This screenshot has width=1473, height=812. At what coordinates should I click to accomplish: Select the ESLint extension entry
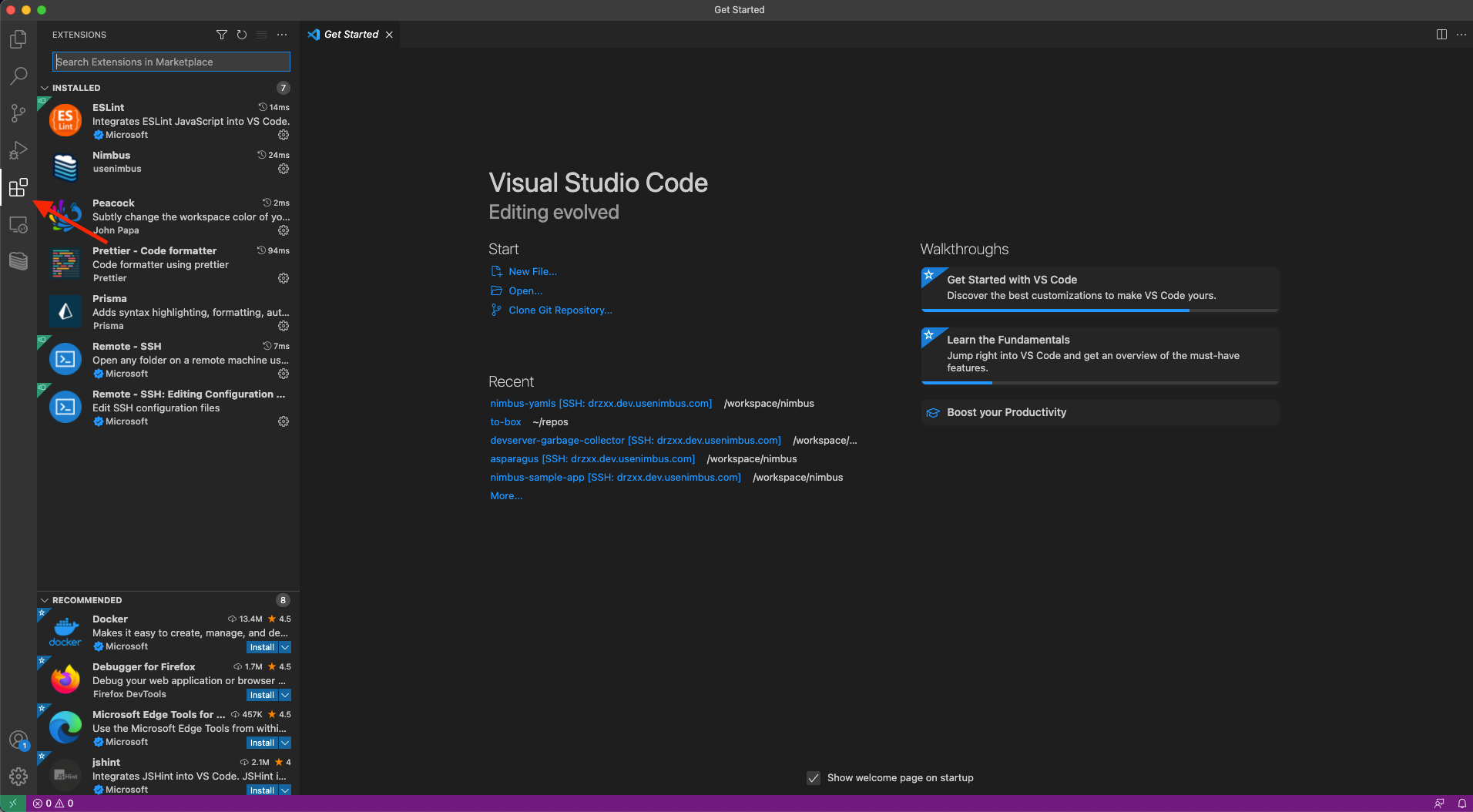coord(168,121)
